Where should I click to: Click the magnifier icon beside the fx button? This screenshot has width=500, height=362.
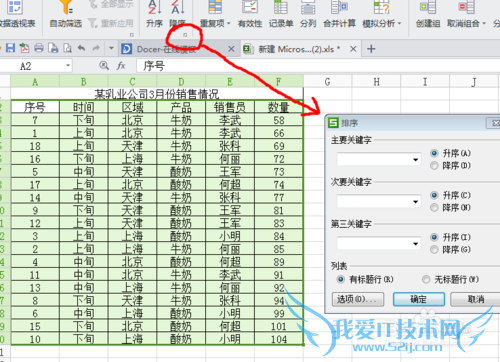(104, 66)
